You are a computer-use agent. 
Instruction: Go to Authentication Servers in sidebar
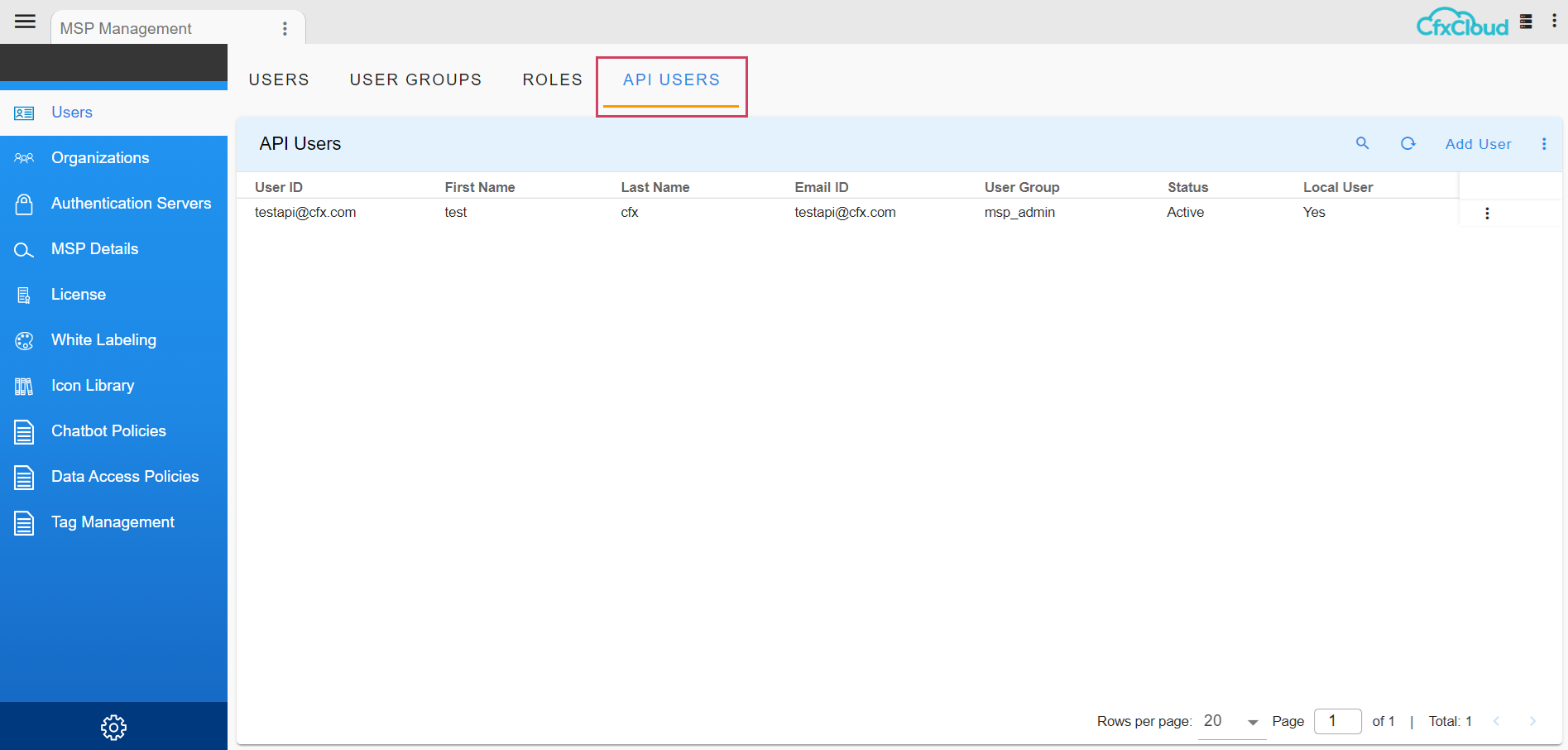[x=131, y=204]
